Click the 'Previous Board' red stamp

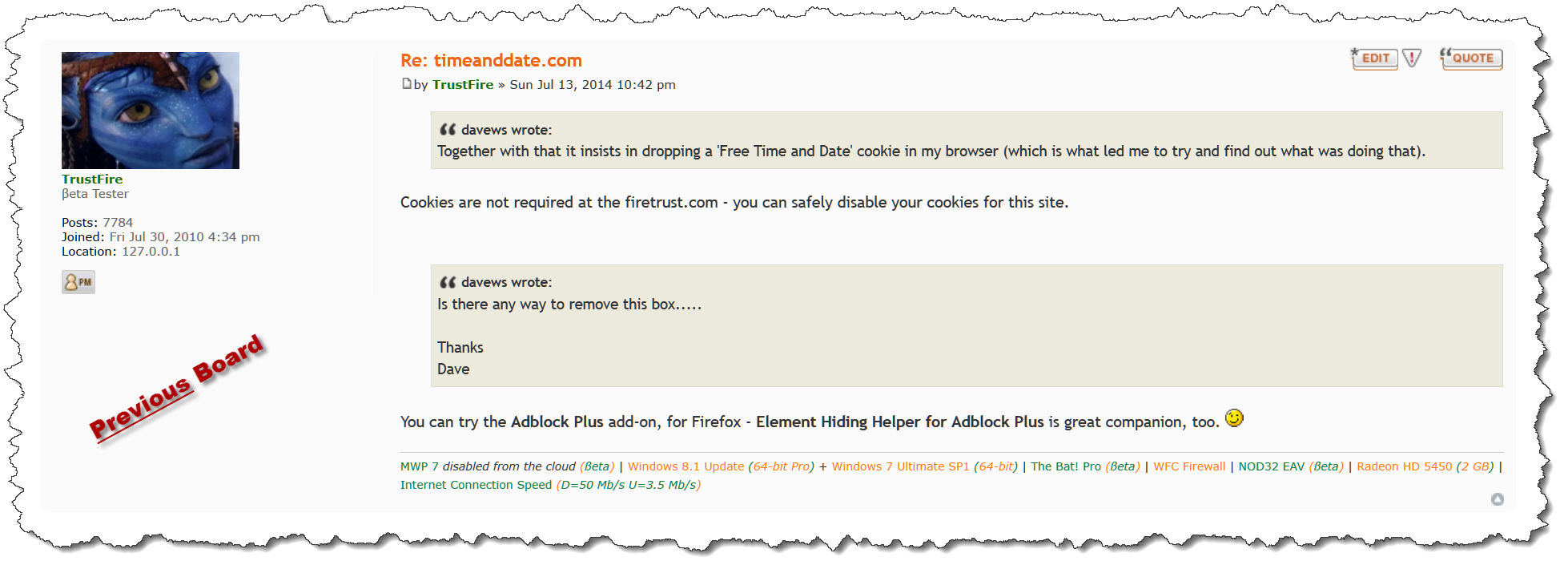pyautogui.click(x=176, y=386)
